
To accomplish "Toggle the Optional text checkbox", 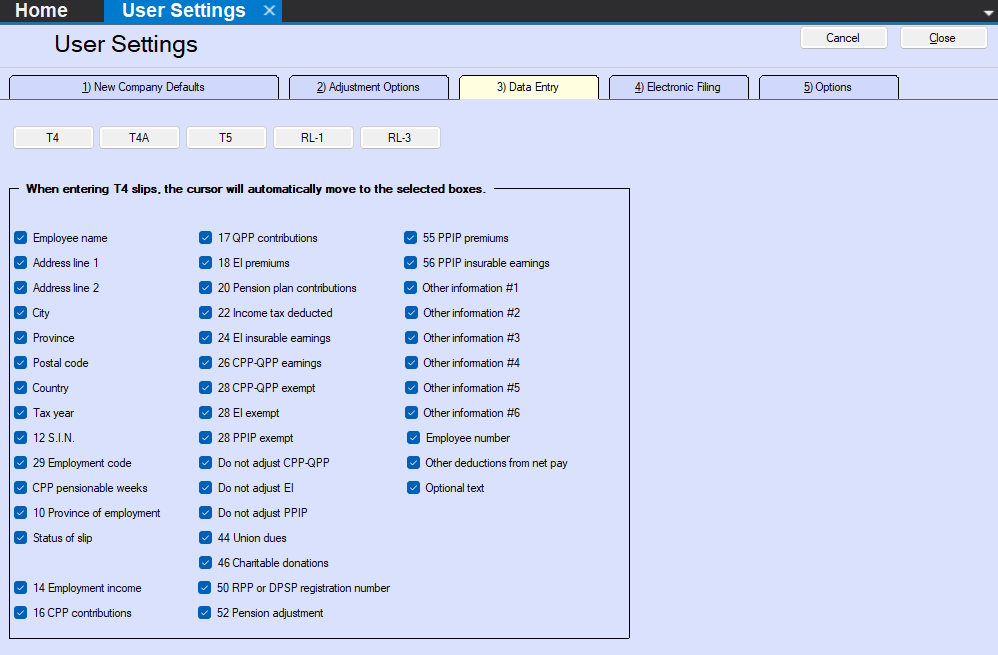I will (x=414, y=488).
